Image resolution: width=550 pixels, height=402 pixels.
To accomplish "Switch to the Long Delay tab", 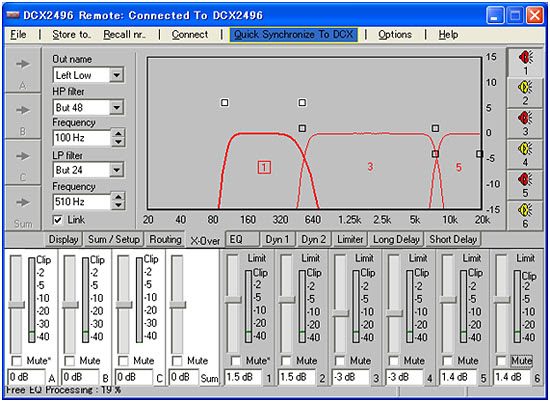I will pos(396,239).
